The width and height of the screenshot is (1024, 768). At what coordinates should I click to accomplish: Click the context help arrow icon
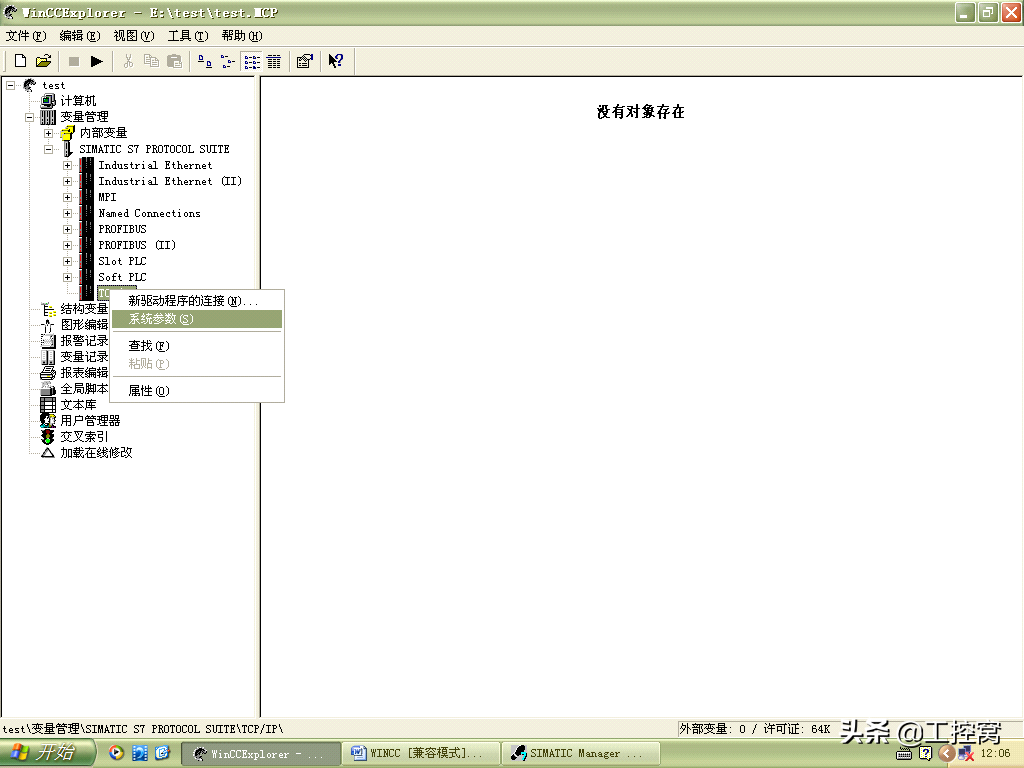tap(336, 61)
